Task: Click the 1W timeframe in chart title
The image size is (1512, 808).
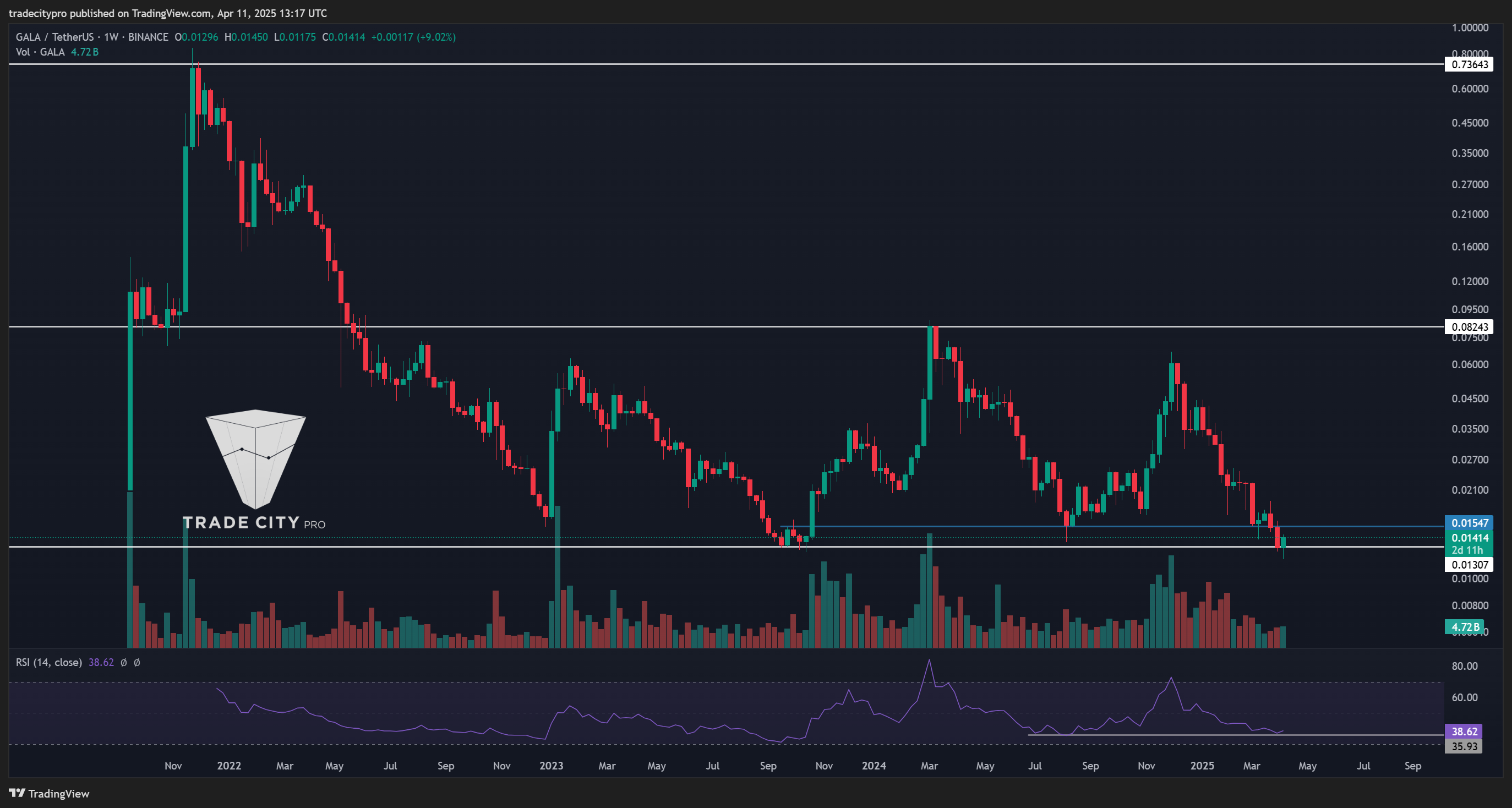Action: tap(111, 37)
